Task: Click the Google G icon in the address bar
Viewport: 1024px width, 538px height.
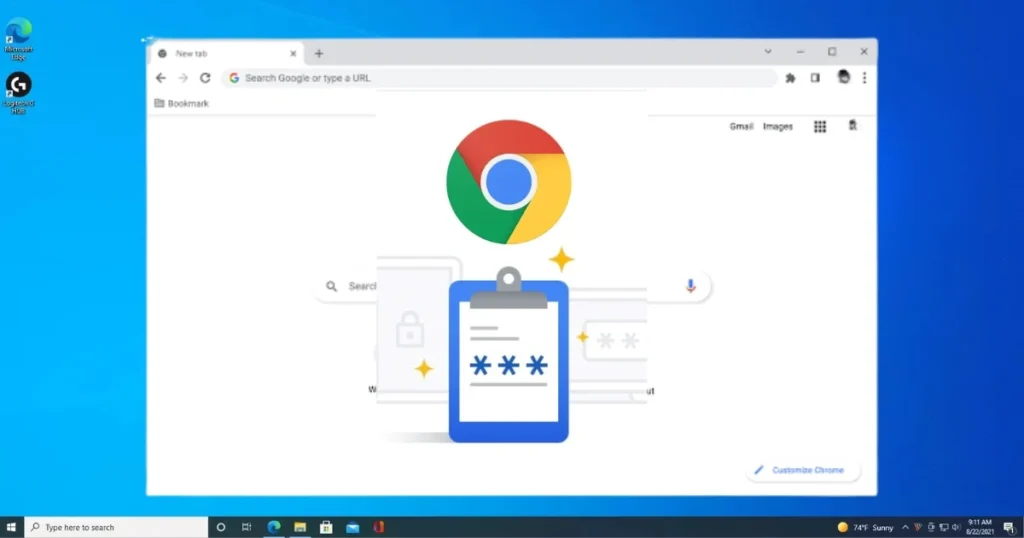Action: (234, 78)
